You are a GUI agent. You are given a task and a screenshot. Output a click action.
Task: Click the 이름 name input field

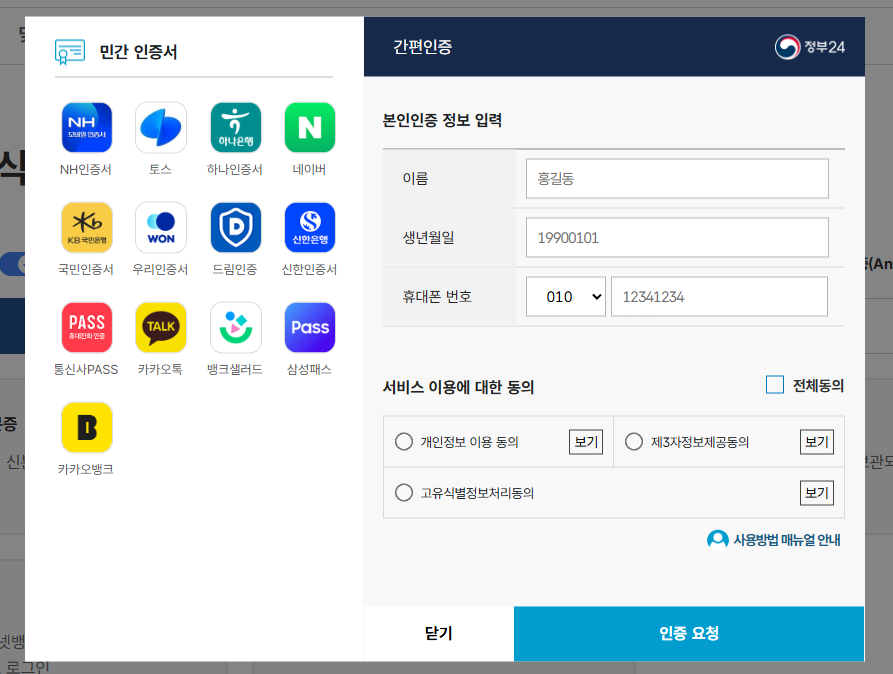pyautogui.click(x=677, y=178)
